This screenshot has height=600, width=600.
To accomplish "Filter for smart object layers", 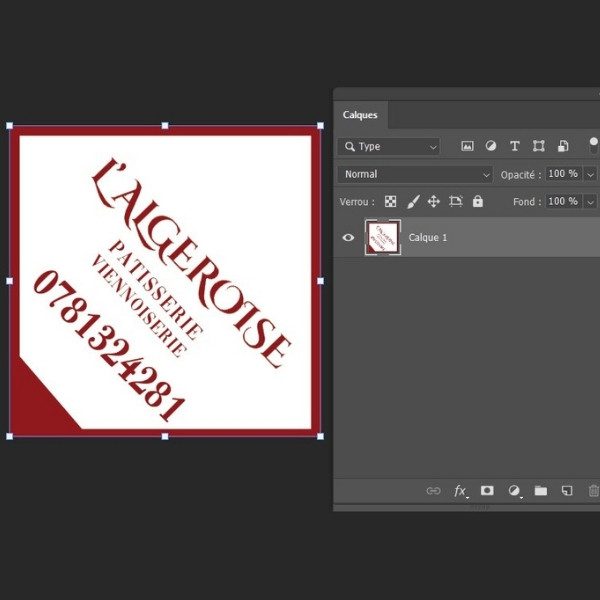I will point(563,146).
